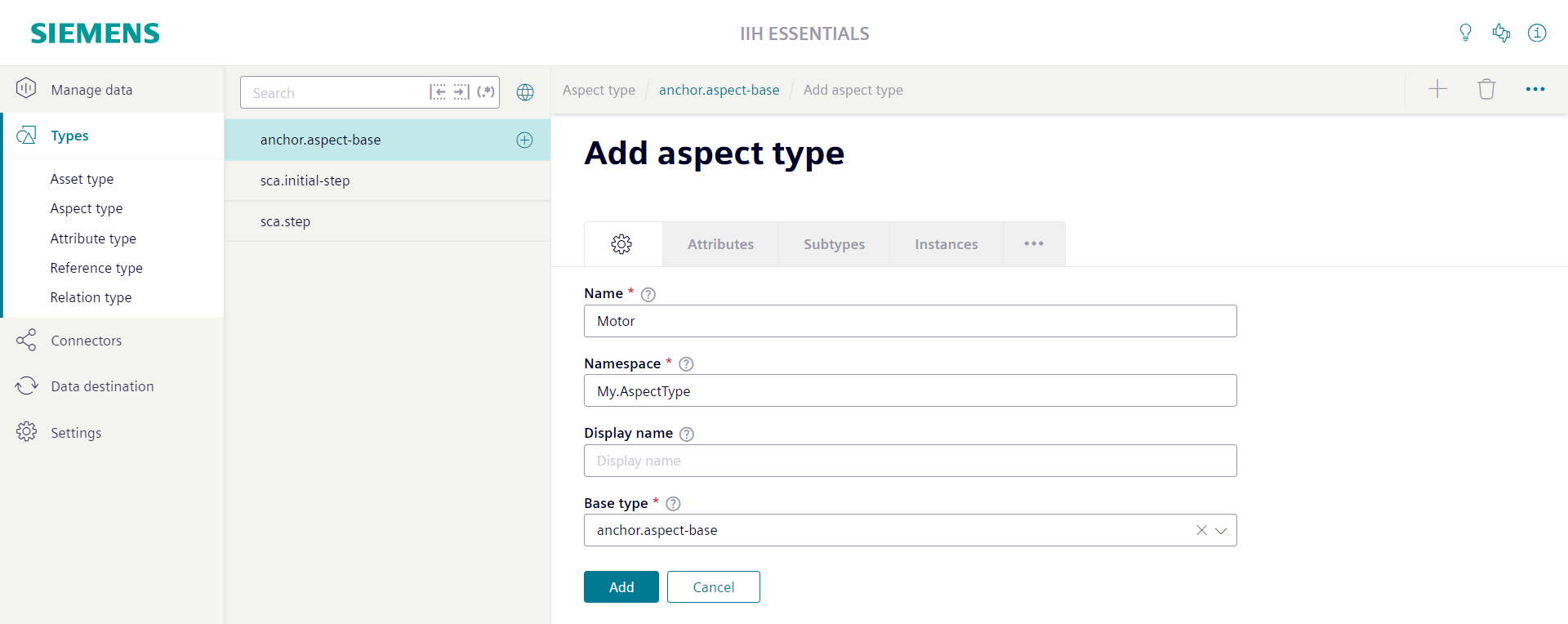Select sca.step in the list
The image size is (1568, 624).
(x=387, y=221)
